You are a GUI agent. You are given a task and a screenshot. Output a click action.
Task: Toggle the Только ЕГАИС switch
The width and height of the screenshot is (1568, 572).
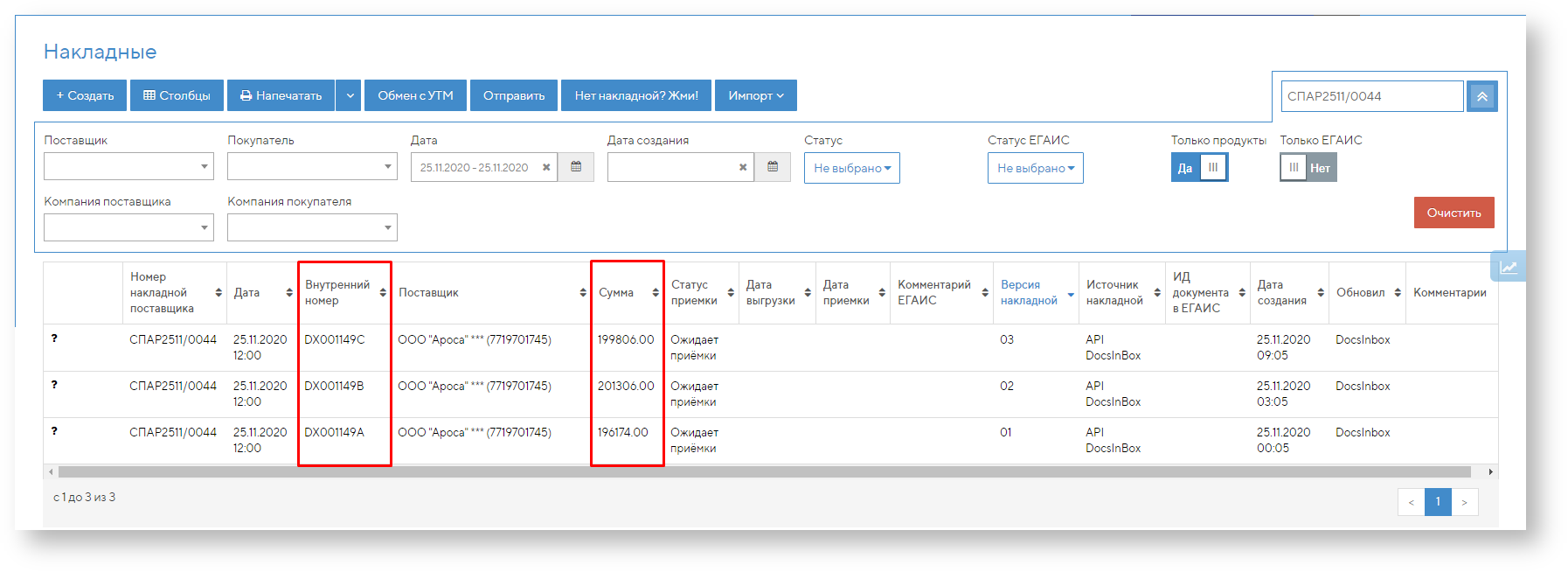[1308, 167]
